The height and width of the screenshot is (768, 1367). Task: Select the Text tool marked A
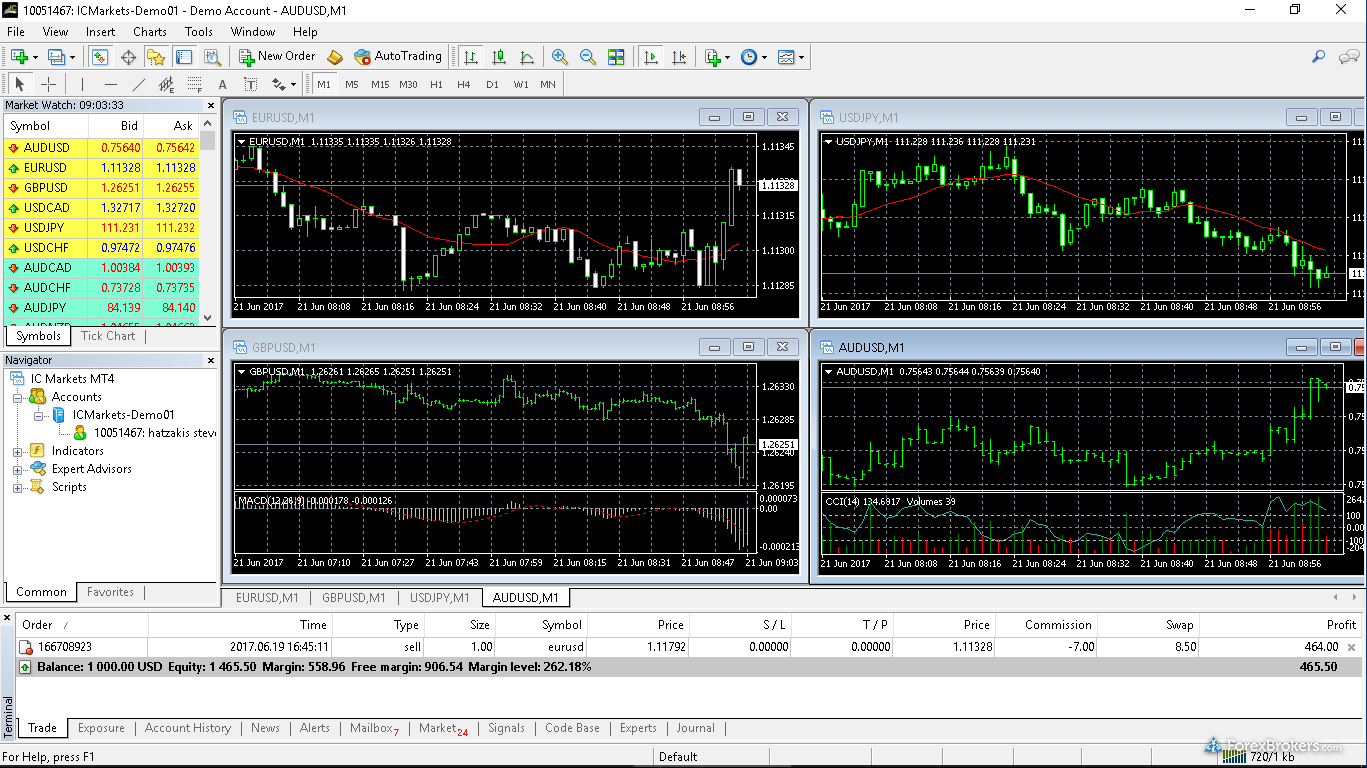[223, 84]
